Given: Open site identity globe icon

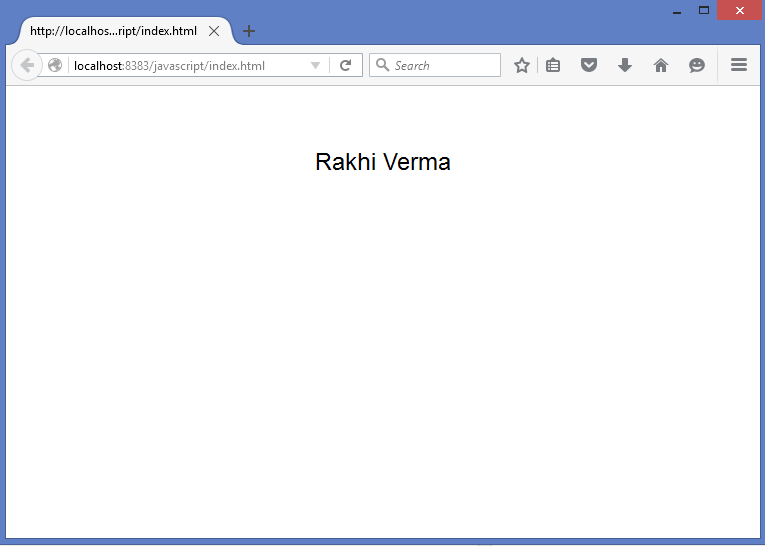Looking at the screenshot, I should 55,65.
